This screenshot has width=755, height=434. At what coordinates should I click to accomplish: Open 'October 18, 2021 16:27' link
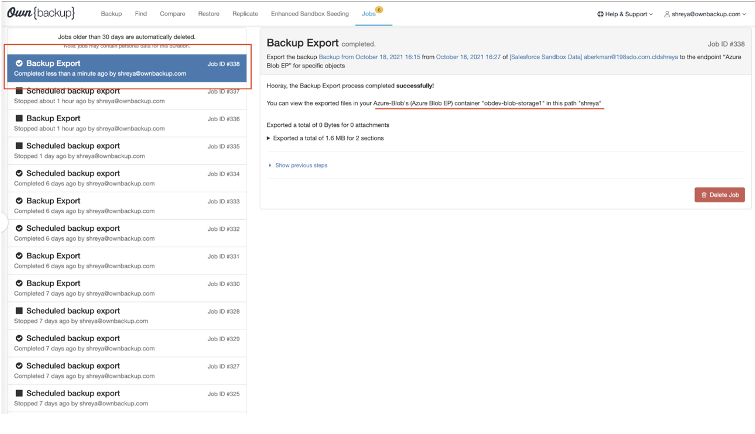click(468, 57)
